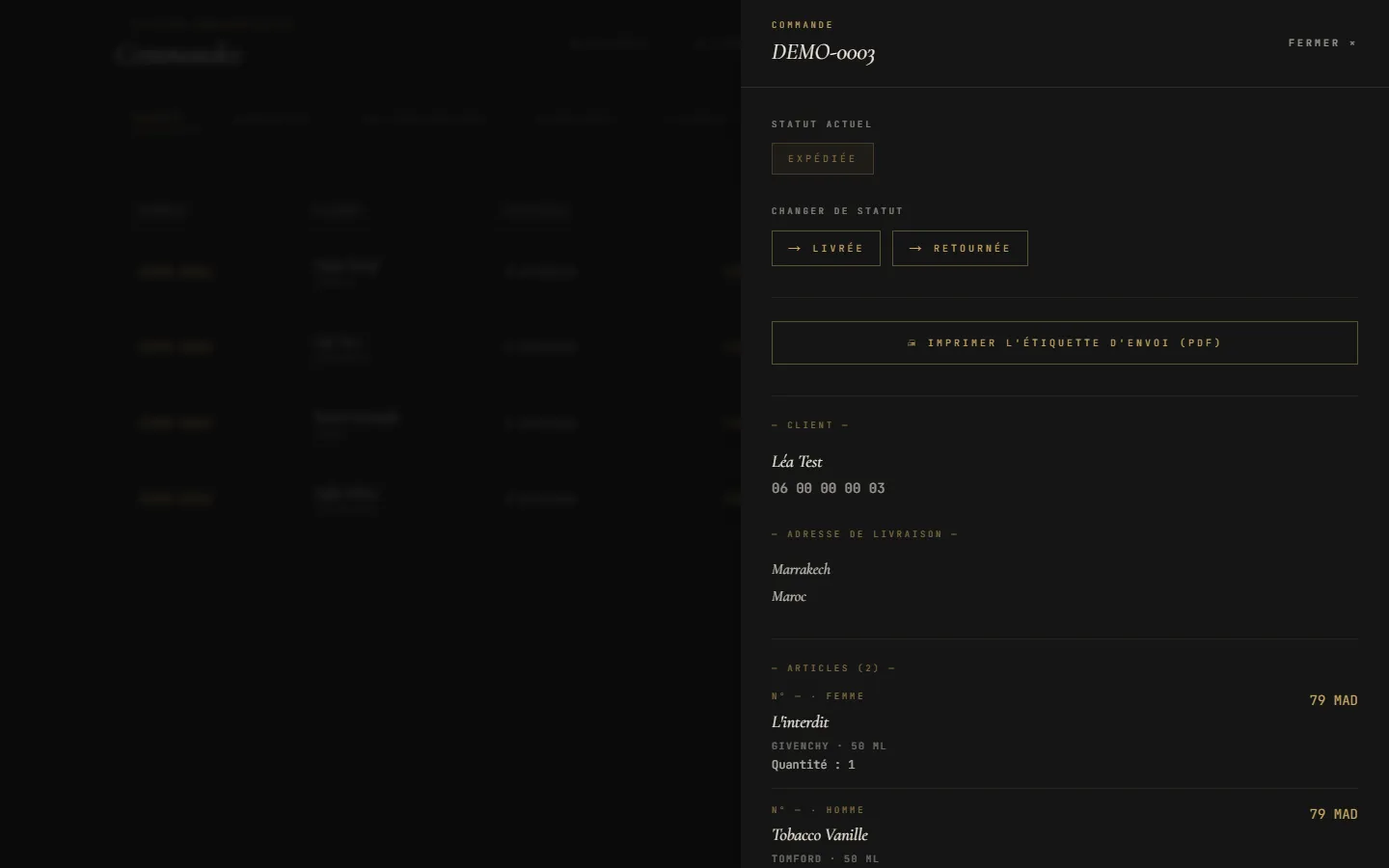Screen dimensions: 1389x868
Task: Select the city Marrakech
Action: [801, 570]
